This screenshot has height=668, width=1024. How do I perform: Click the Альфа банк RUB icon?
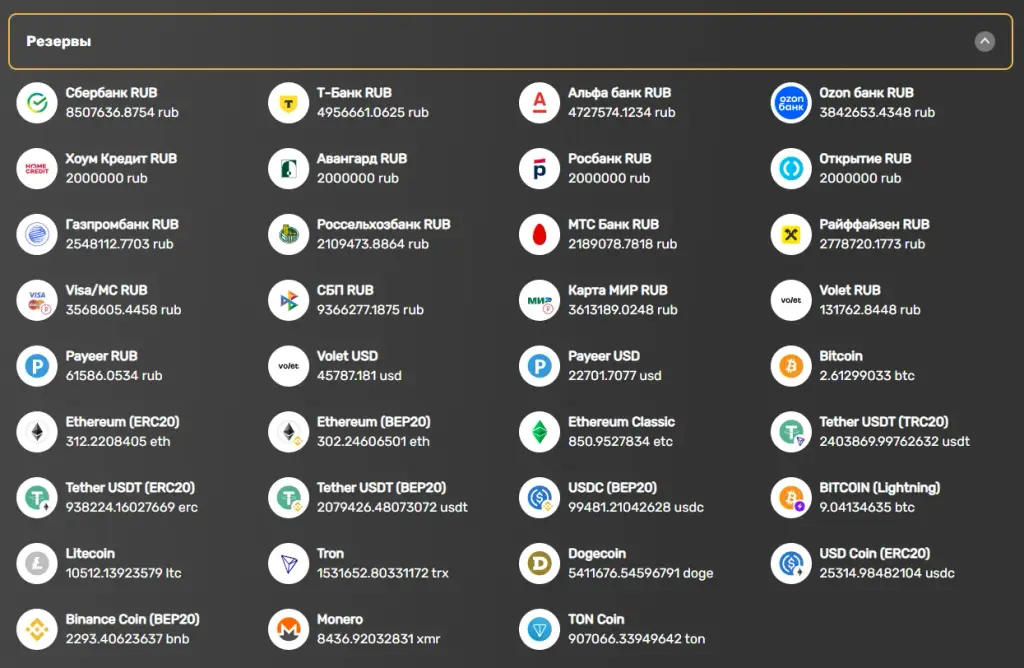click(x=539, y=103)
